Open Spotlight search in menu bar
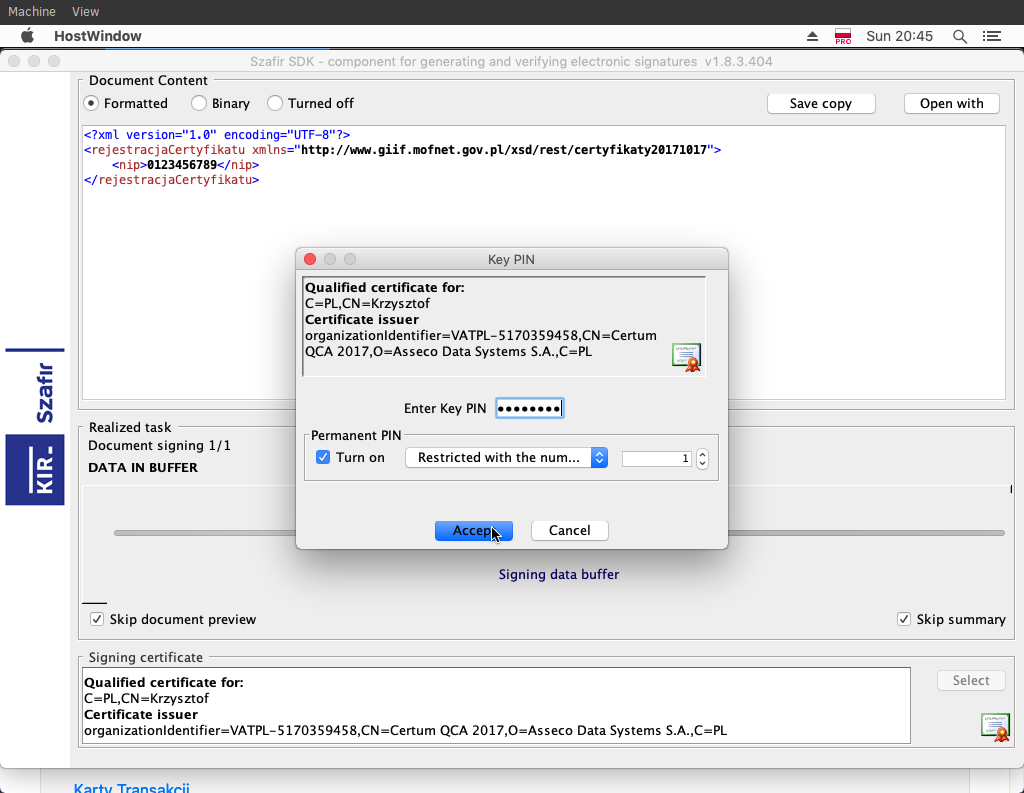1024x793 pixels. coord(960,36)
